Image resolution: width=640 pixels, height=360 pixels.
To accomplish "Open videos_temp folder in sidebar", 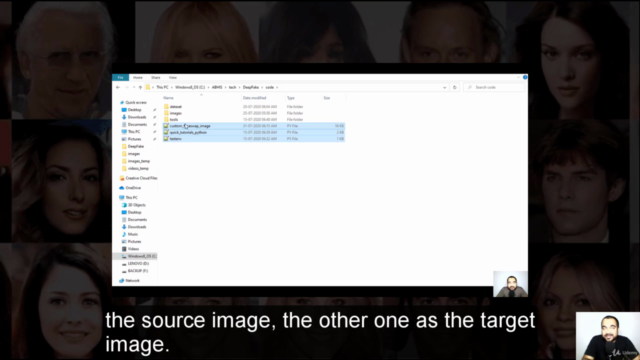I will click(x=138, y=169).
